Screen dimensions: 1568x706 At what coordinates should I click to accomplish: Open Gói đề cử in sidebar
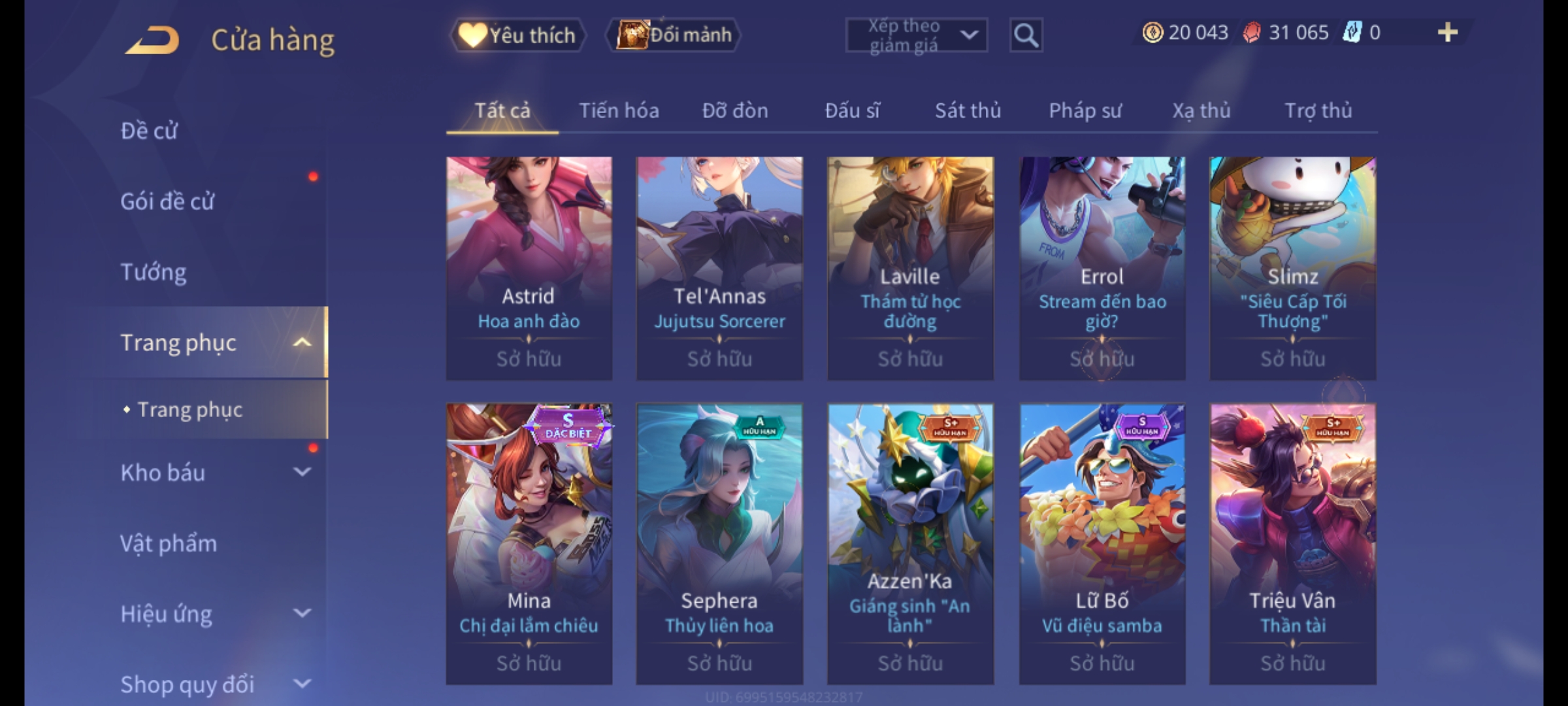(167, 201)
